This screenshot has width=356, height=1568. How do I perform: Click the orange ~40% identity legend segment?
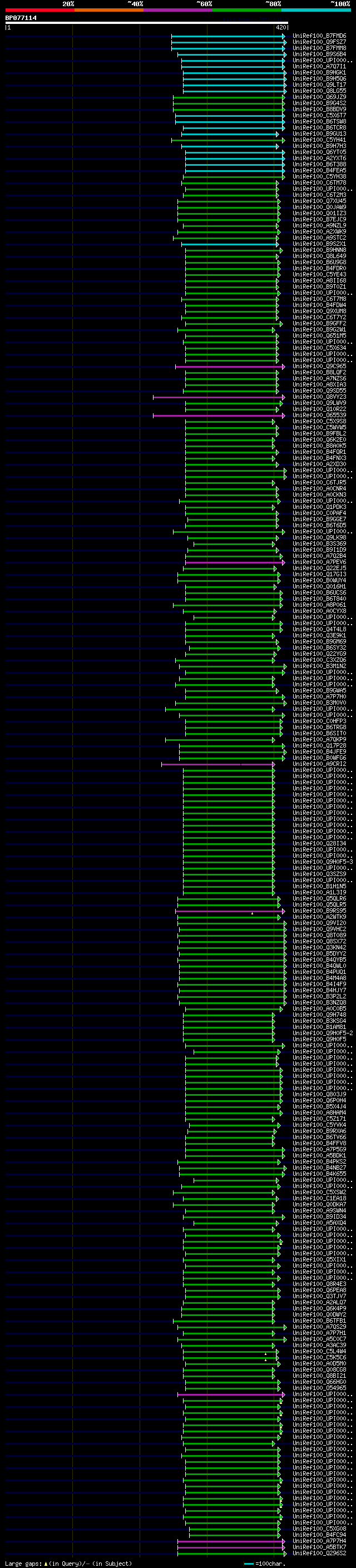(x=109, y=10)
